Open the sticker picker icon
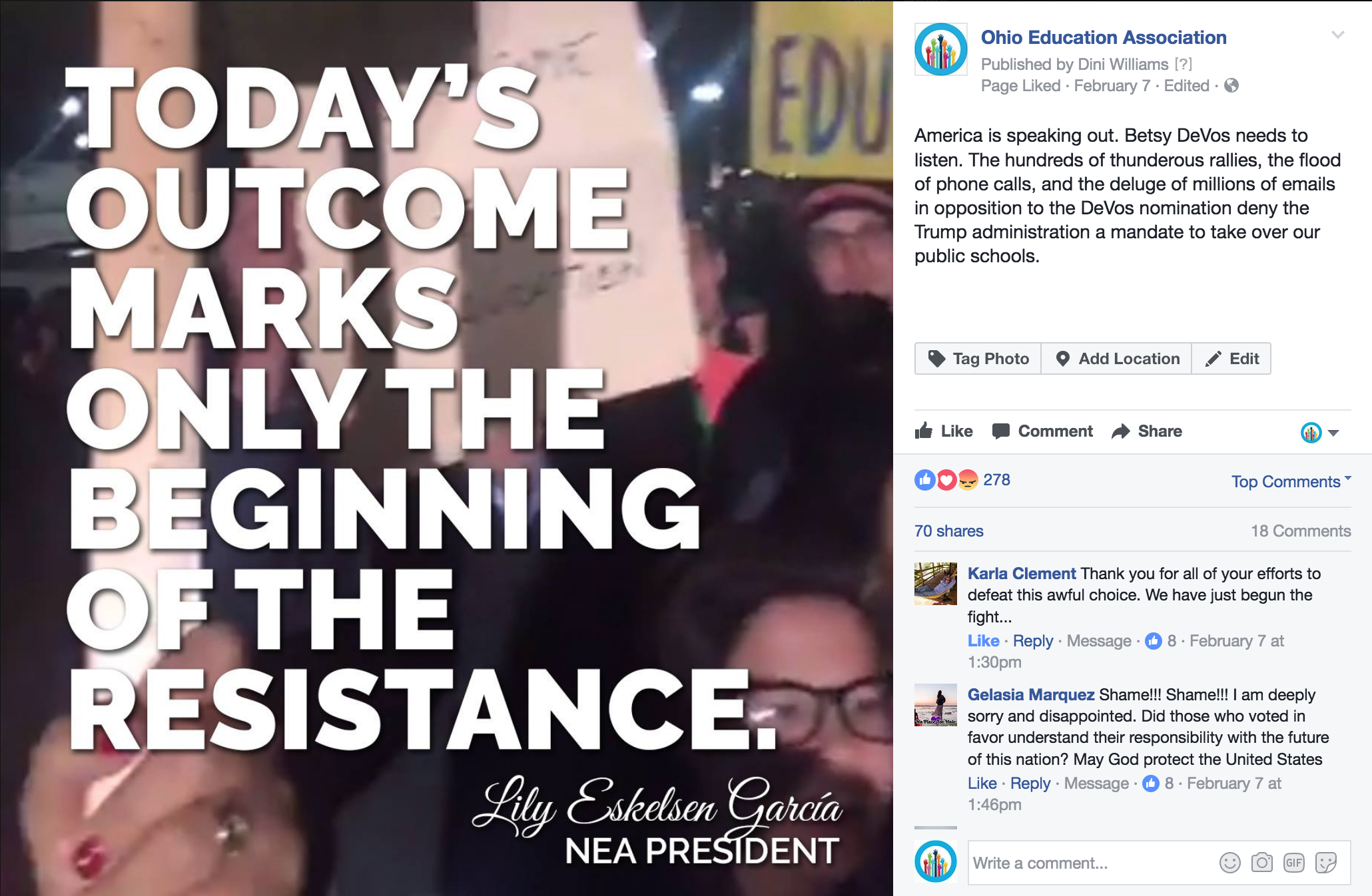 (1325, 863)
